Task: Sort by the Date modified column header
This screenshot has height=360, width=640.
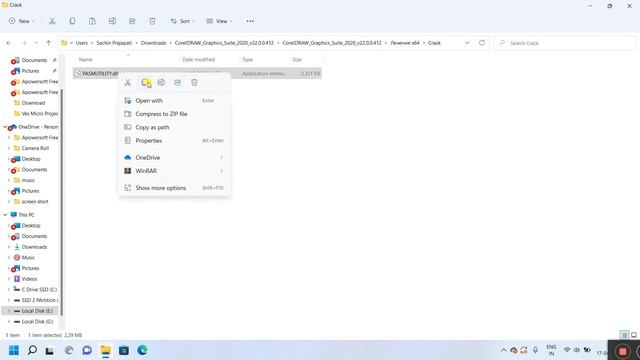Action: [x=198, y=60]
